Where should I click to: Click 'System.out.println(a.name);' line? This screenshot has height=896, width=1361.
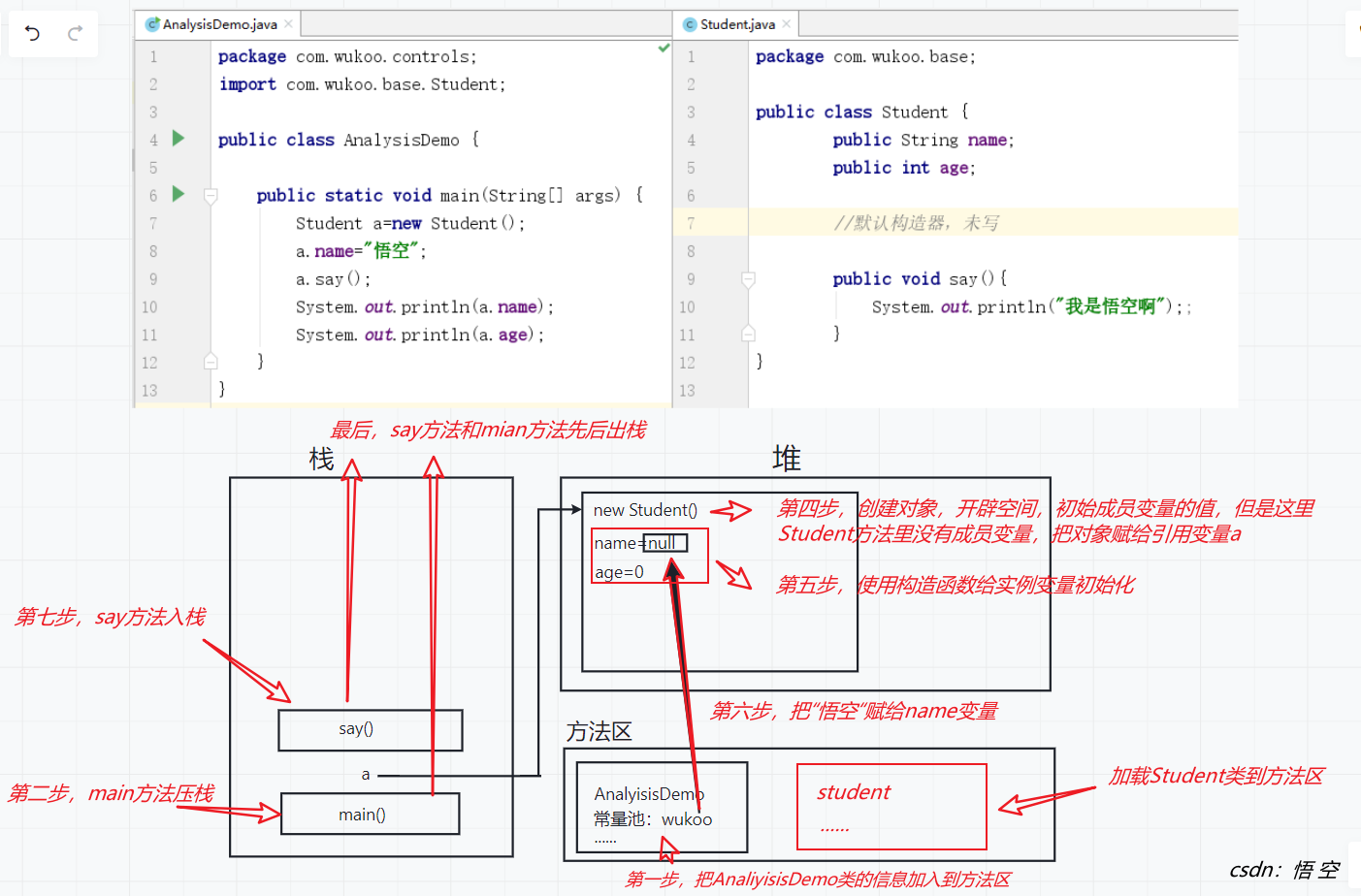[x=424, y=306]
